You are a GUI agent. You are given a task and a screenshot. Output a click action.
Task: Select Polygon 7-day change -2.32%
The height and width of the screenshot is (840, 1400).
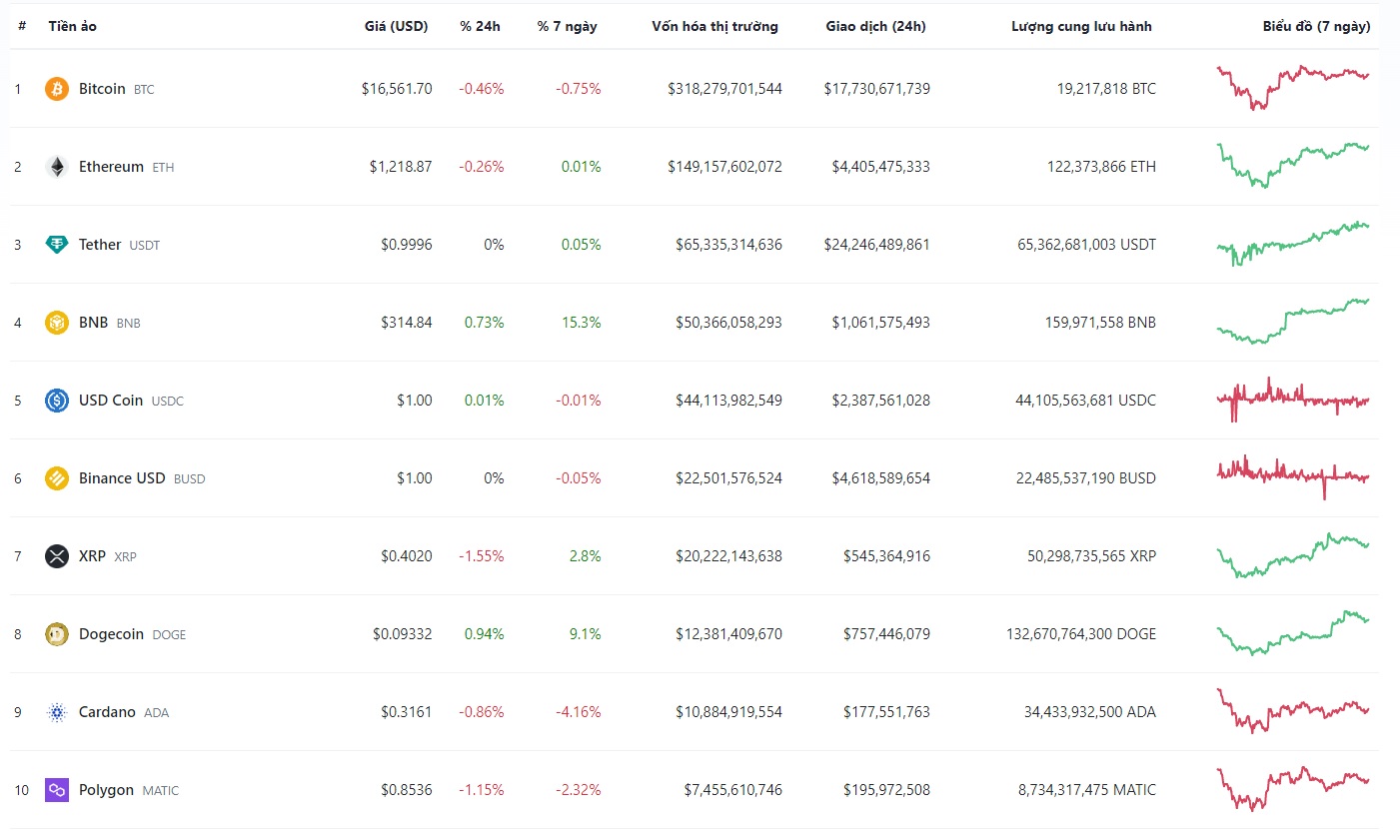point(579,790)
